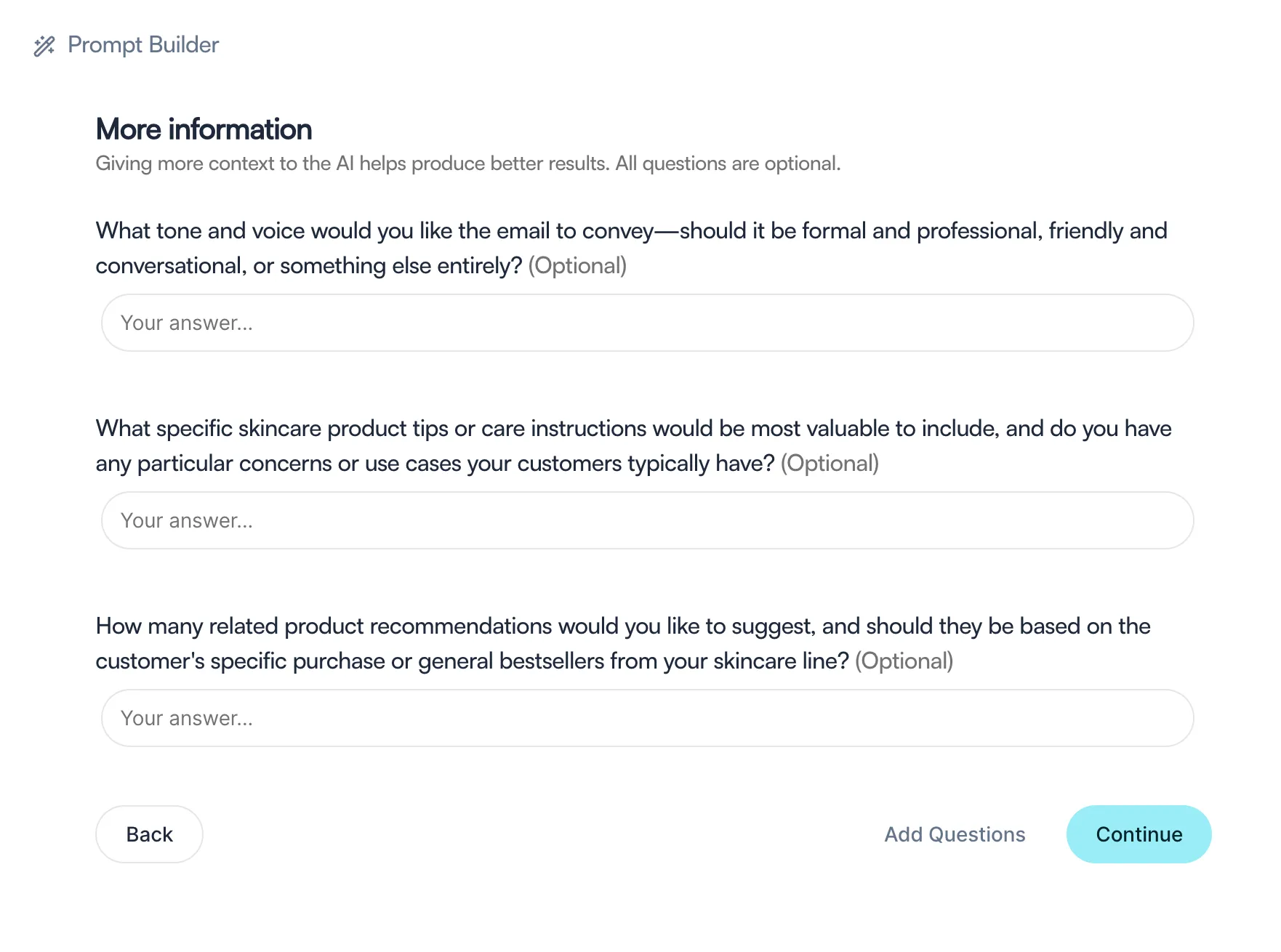The width and height of the screenshot is (1281, 952).
Task: Click the (Optional) tag after recommendations question
Action: click(x=904, y=661)
